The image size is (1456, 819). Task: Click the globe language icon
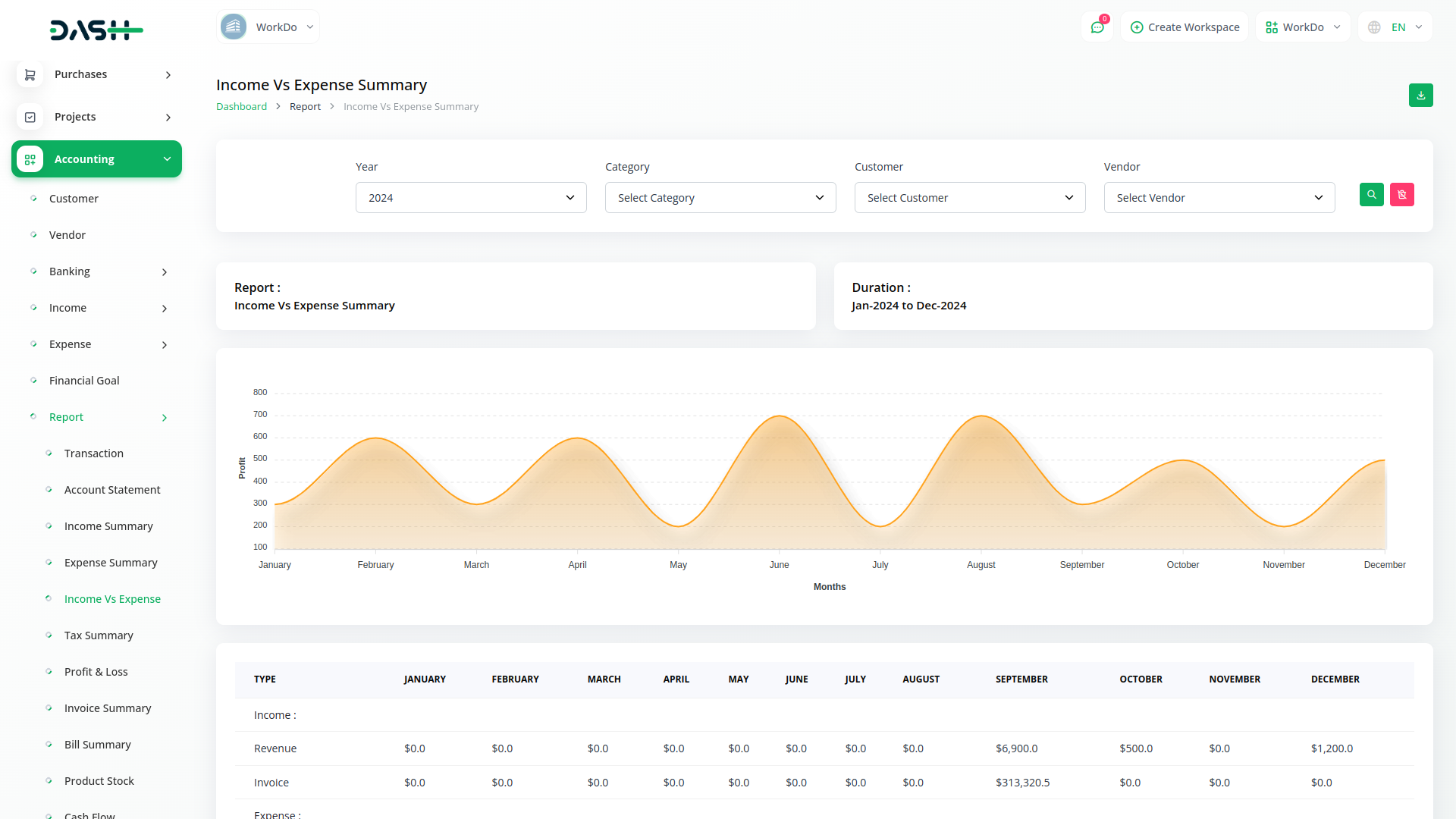coord(1373,27)
